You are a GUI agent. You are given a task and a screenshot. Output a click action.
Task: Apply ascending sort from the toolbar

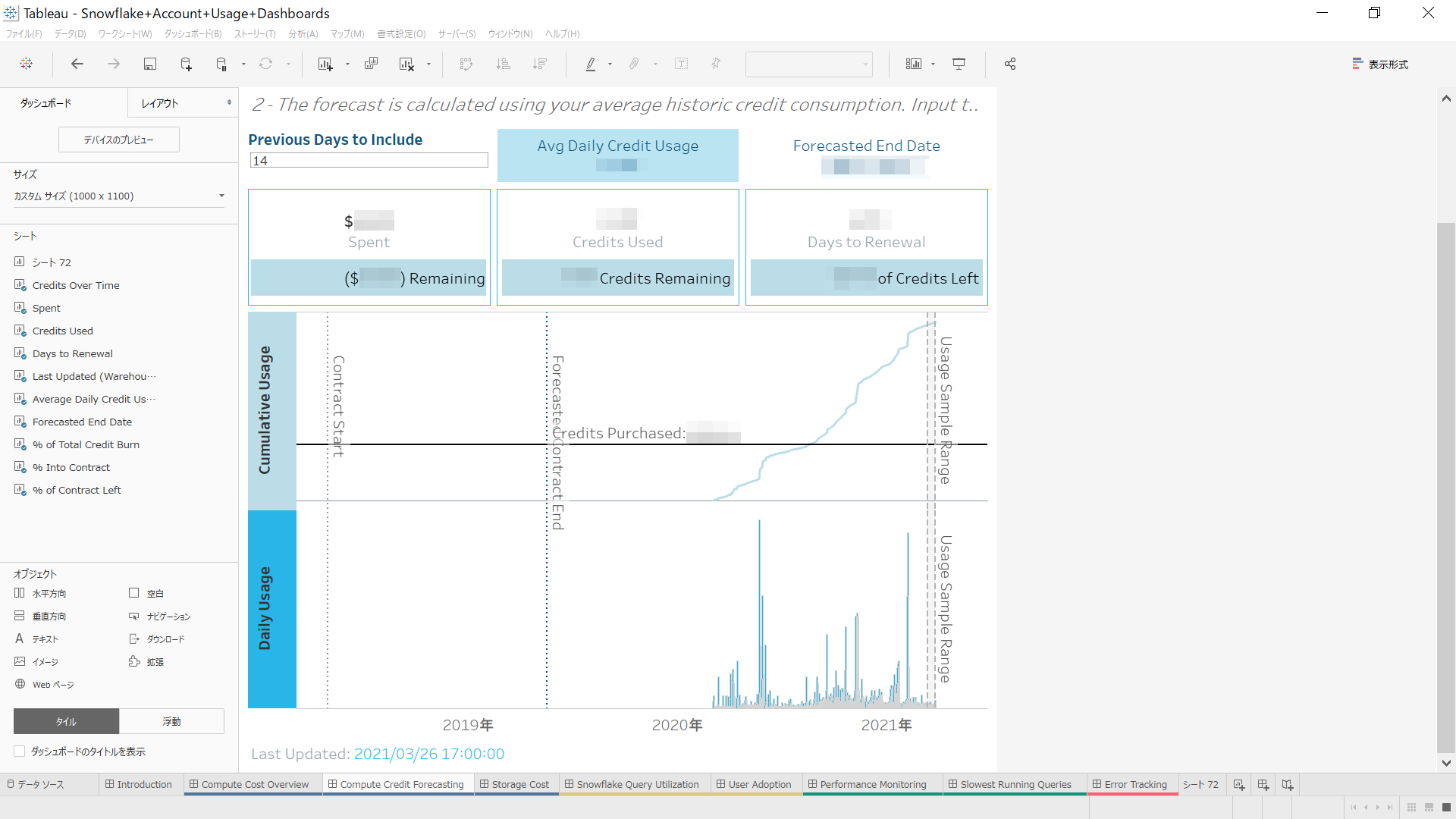point(503,64)
